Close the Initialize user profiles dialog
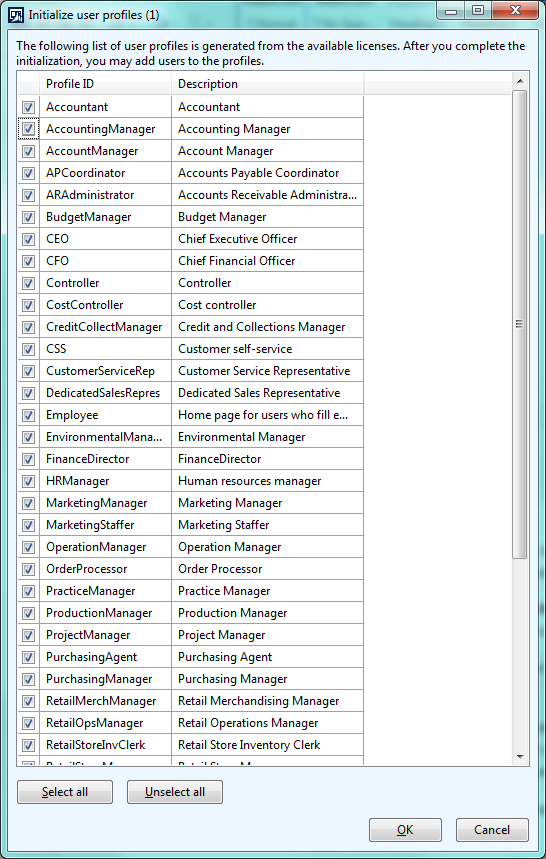The height and width of the screenshot is (859, 546). coord(515,10)
